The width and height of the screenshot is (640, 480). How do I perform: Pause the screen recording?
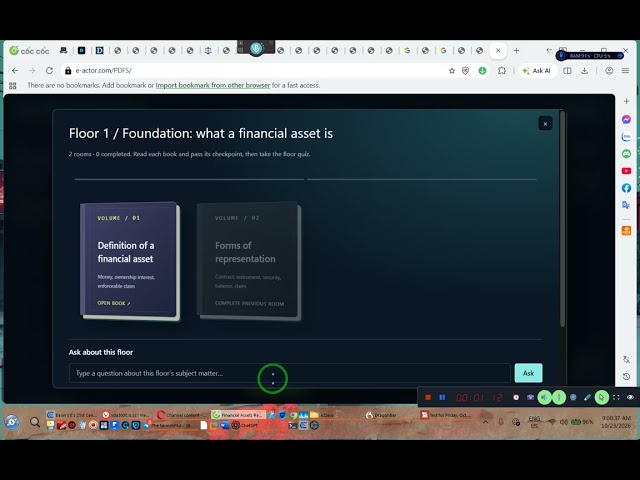point(442,397)
